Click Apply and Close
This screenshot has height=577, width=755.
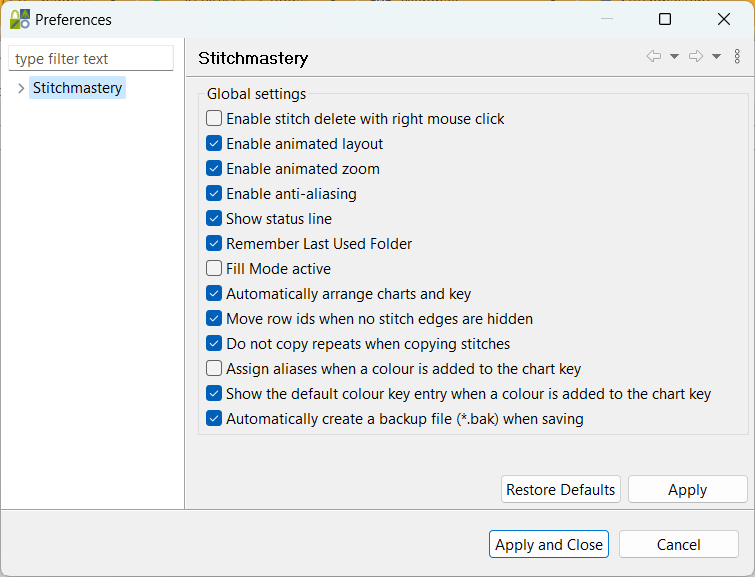click(x=548, y=544)
